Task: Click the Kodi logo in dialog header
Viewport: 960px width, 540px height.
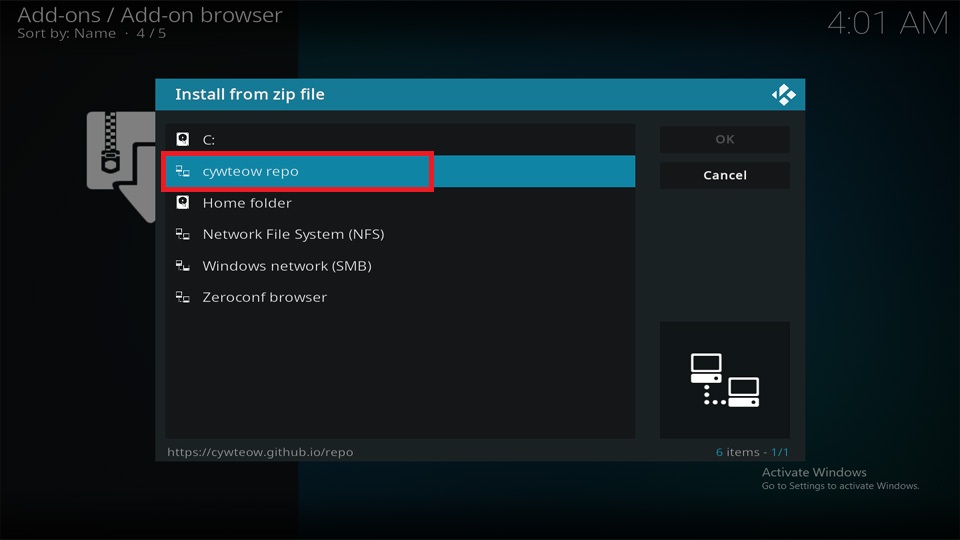Action: pyautogui.click(x=784, y=95)
